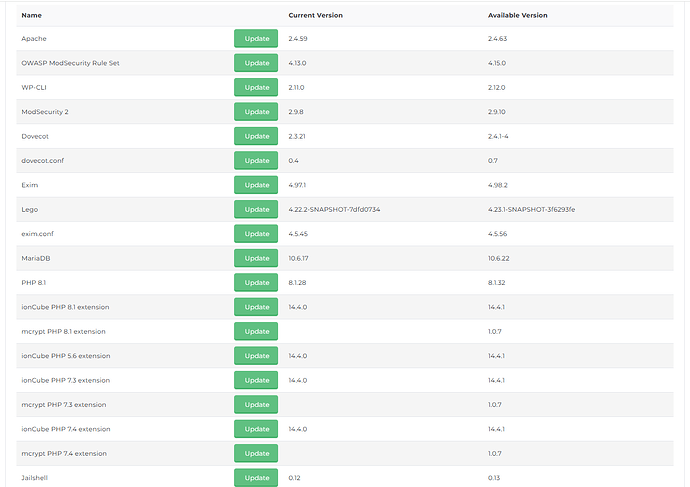Update ionCube PHP 7.4 extension

[x=256, y=429]
